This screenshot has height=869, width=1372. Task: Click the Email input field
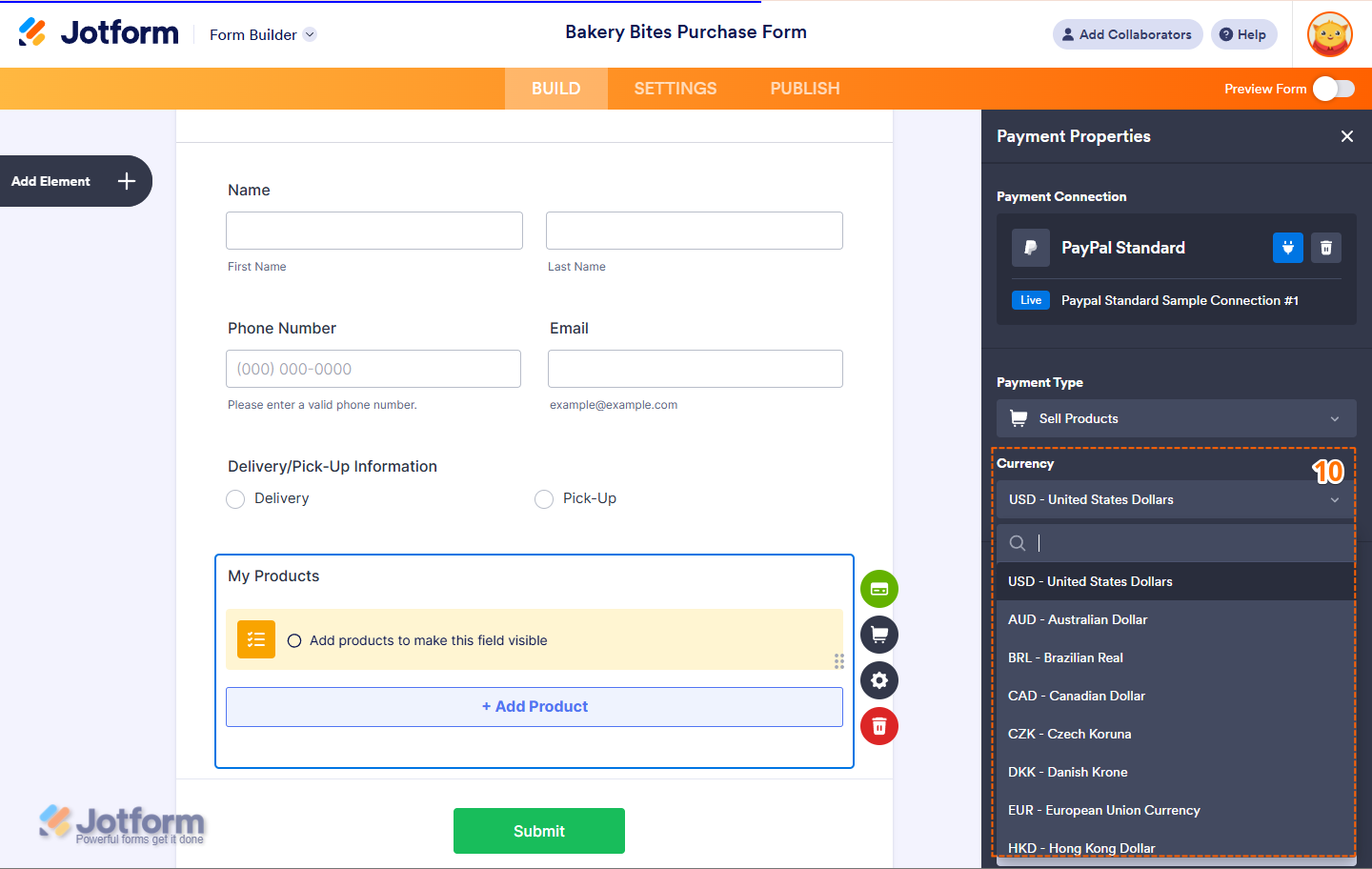point(696,369)
